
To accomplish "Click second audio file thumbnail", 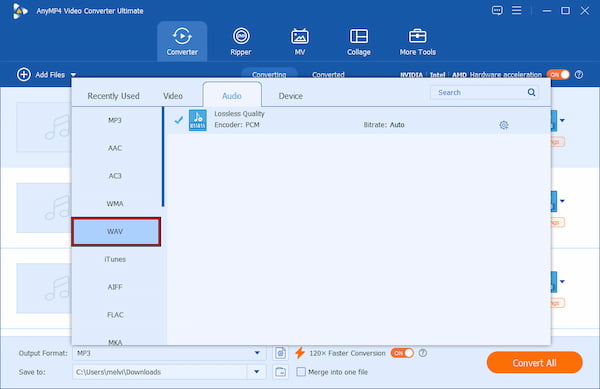I will (x=44, y=208).
